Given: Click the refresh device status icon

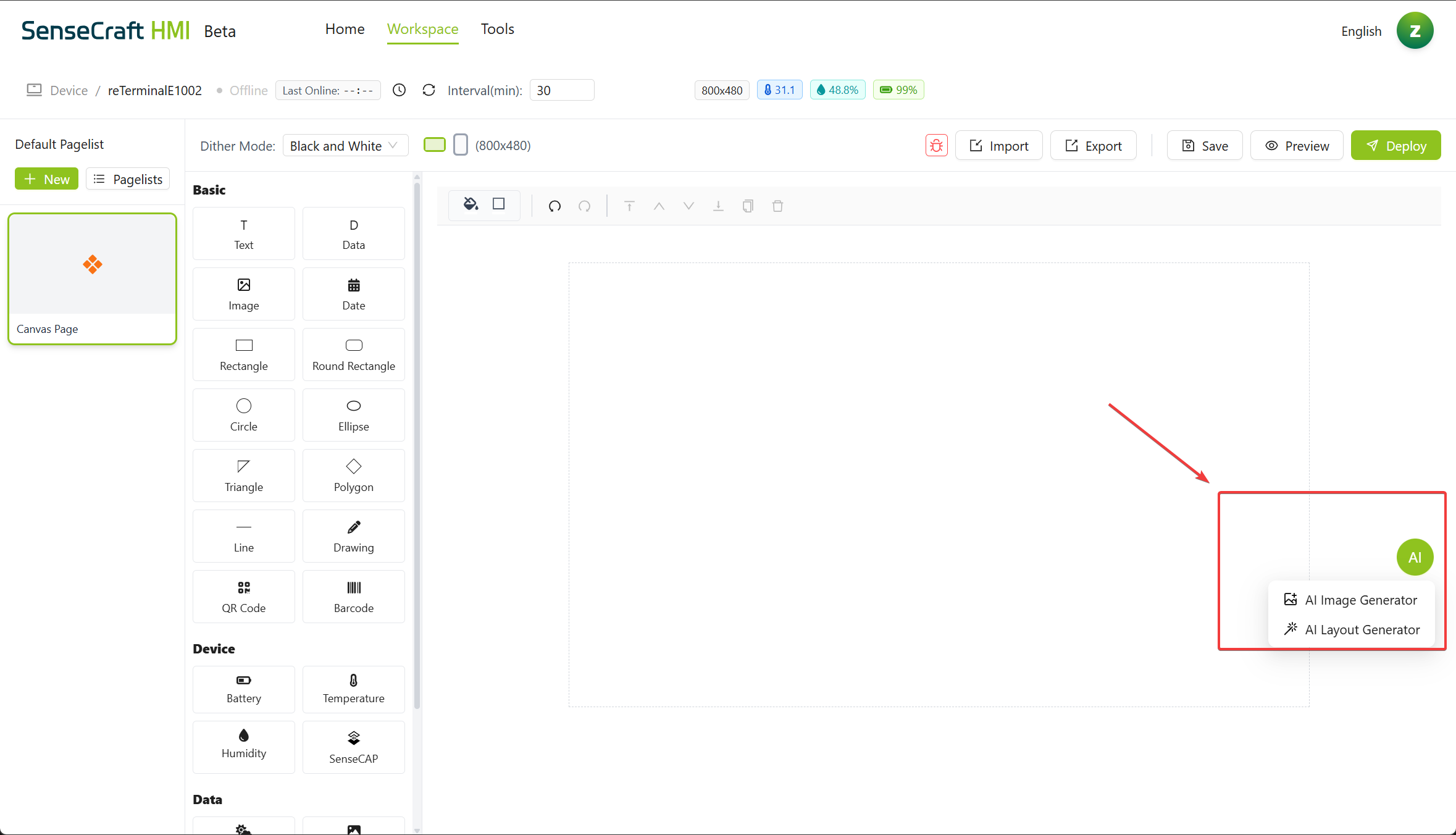Looking at the screenshot, I should [x=429, y=90].
